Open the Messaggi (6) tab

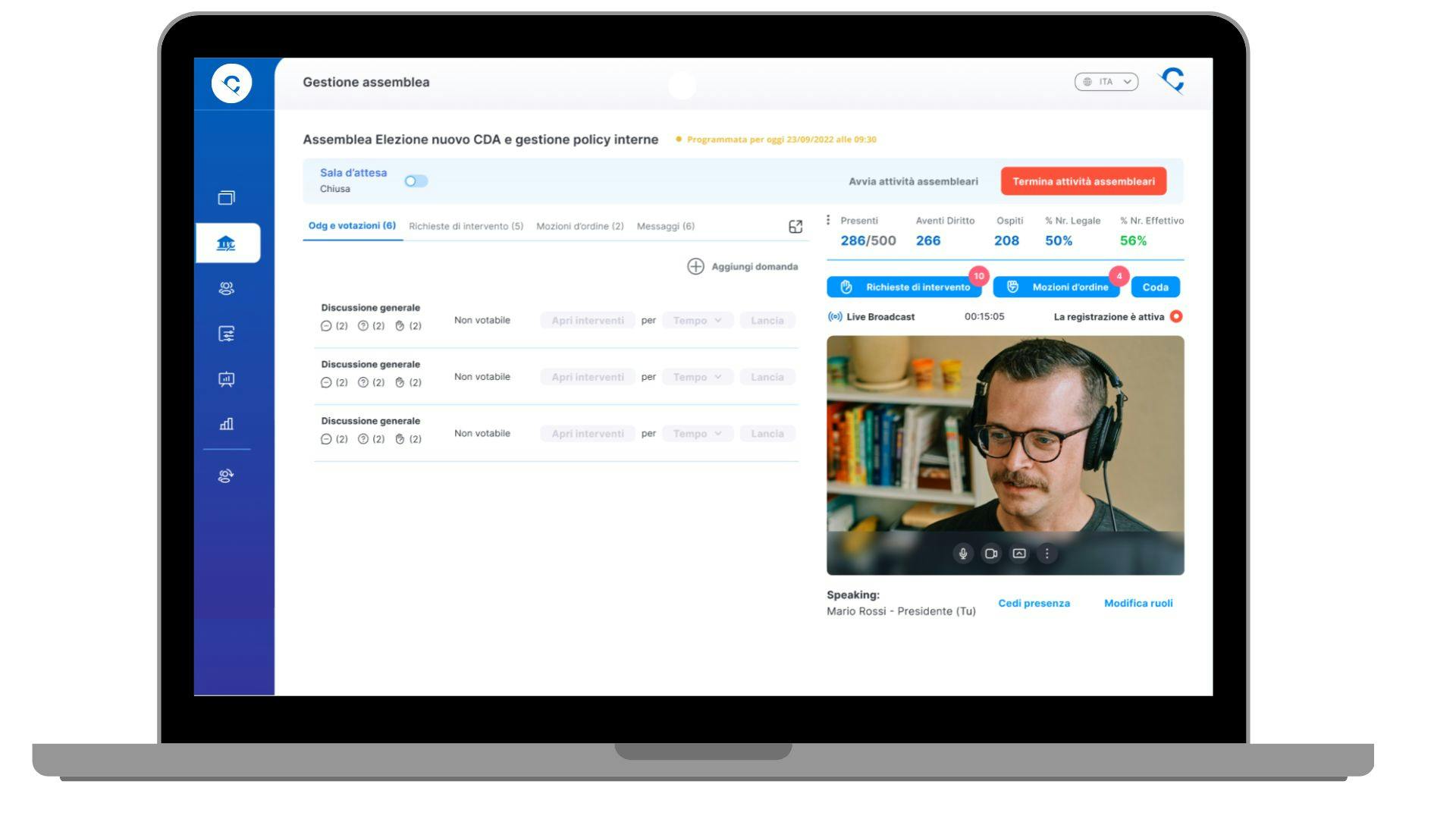pos(665,227)
